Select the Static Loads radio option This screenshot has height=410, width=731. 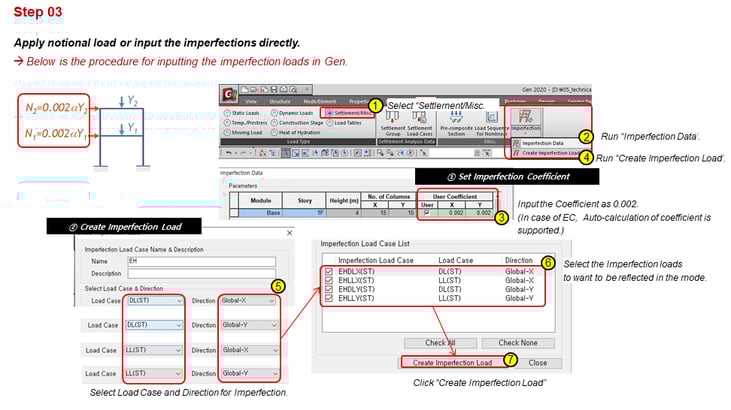pyautogui.click(x=227, y=113)
